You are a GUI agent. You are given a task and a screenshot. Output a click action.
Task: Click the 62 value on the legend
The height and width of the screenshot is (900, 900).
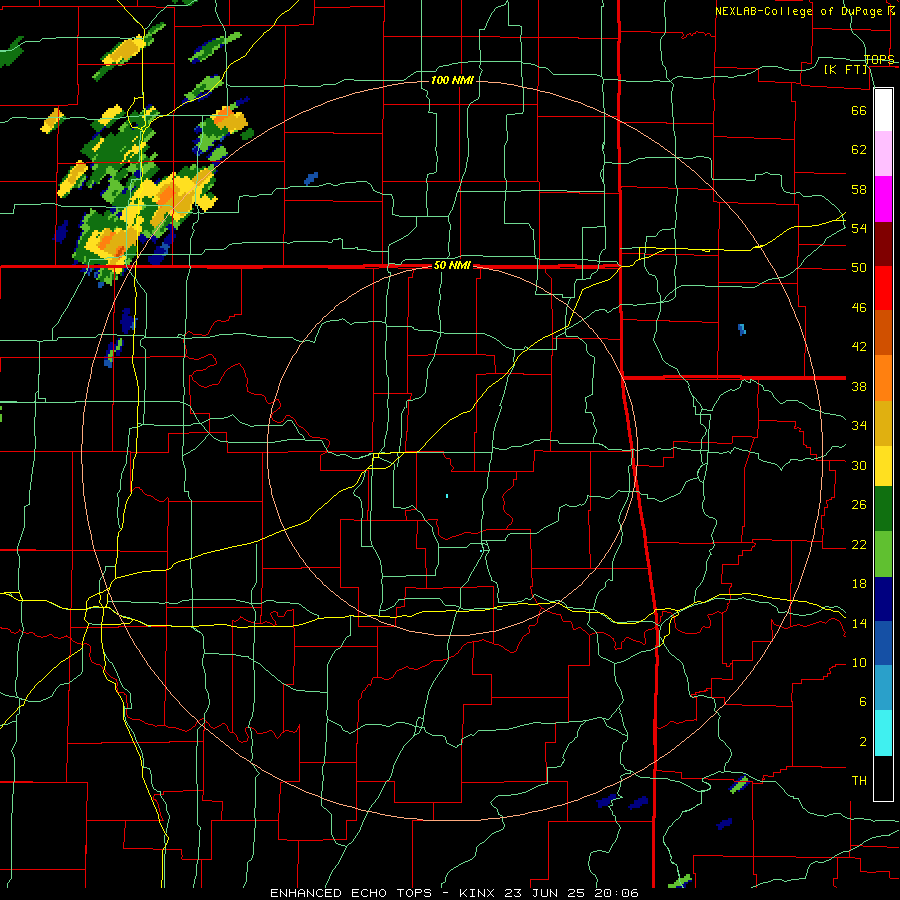click(859, 150)
